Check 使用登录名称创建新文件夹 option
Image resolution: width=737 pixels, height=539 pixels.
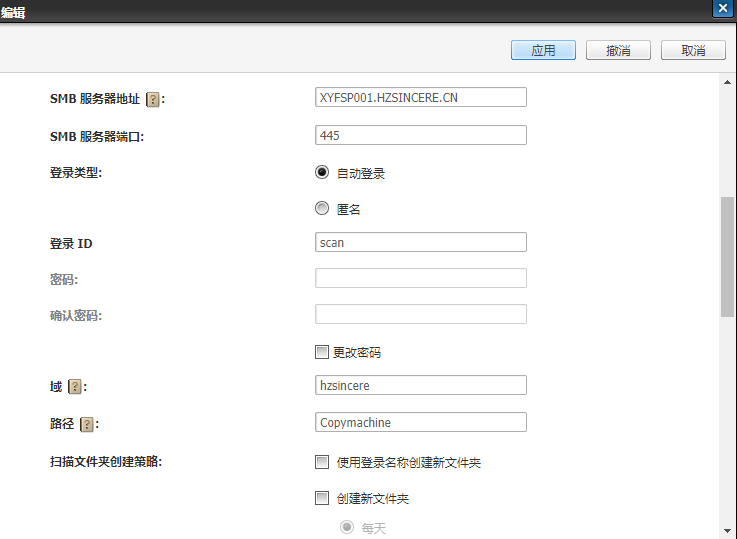(322, 462)
